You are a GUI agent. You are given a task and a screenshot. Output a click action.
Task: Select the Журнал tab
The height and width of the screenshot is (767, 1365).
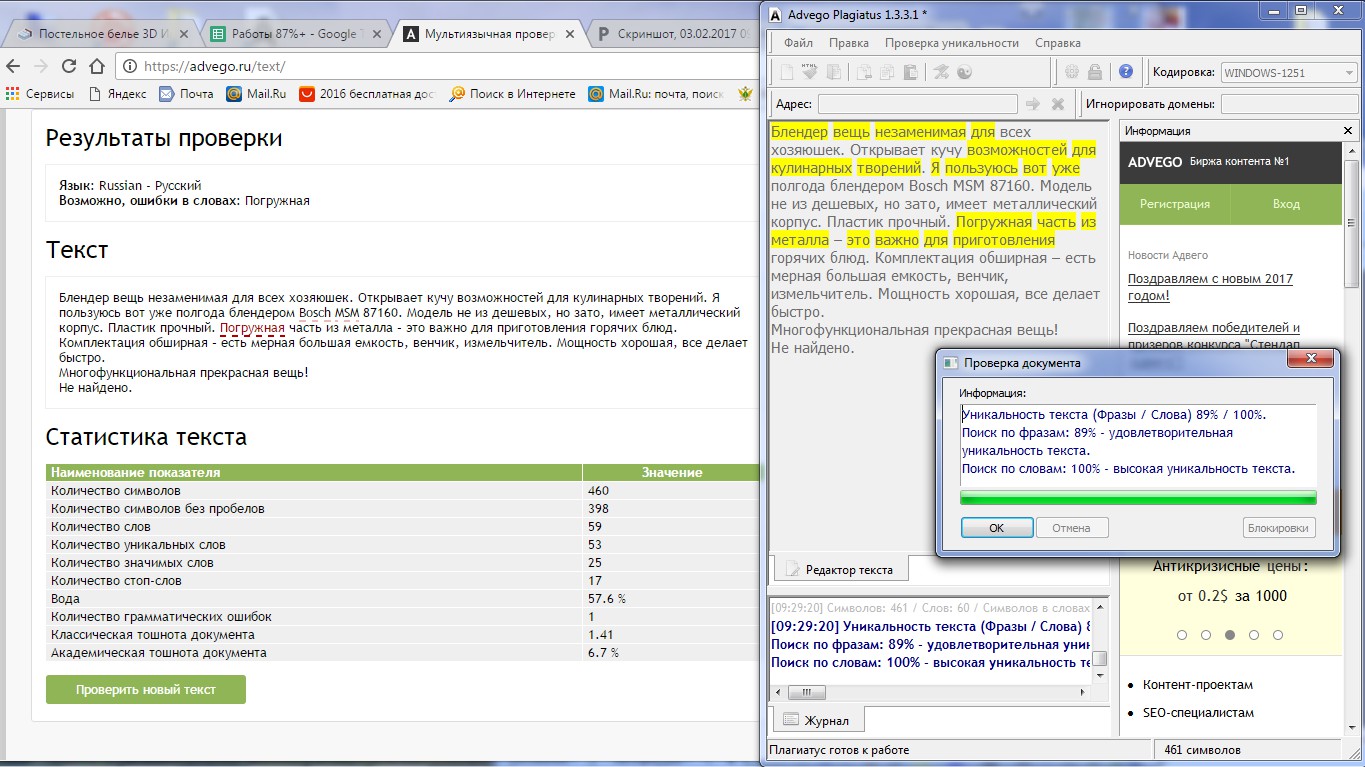pos(817,720)
